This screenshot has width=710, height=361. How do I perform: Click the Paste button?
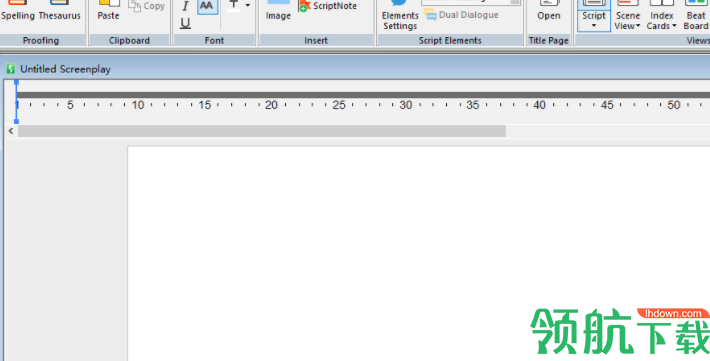point(108,11)
